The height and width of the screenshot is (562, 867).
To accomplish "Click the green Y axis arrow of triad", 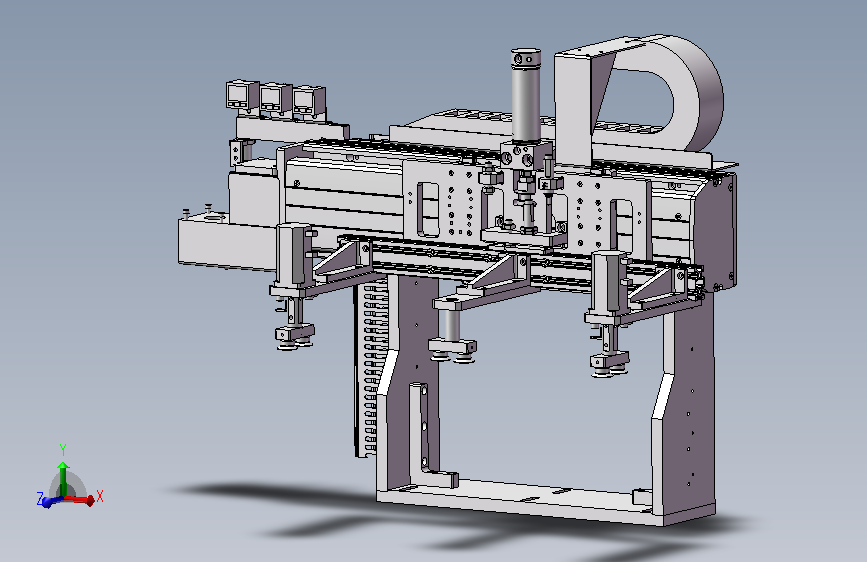I will click(x=64, y=477).
